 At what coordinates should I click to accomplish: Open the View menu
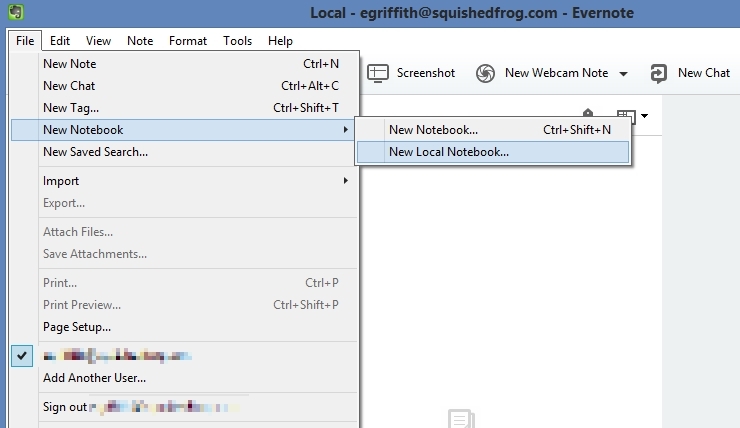[98, 41]
